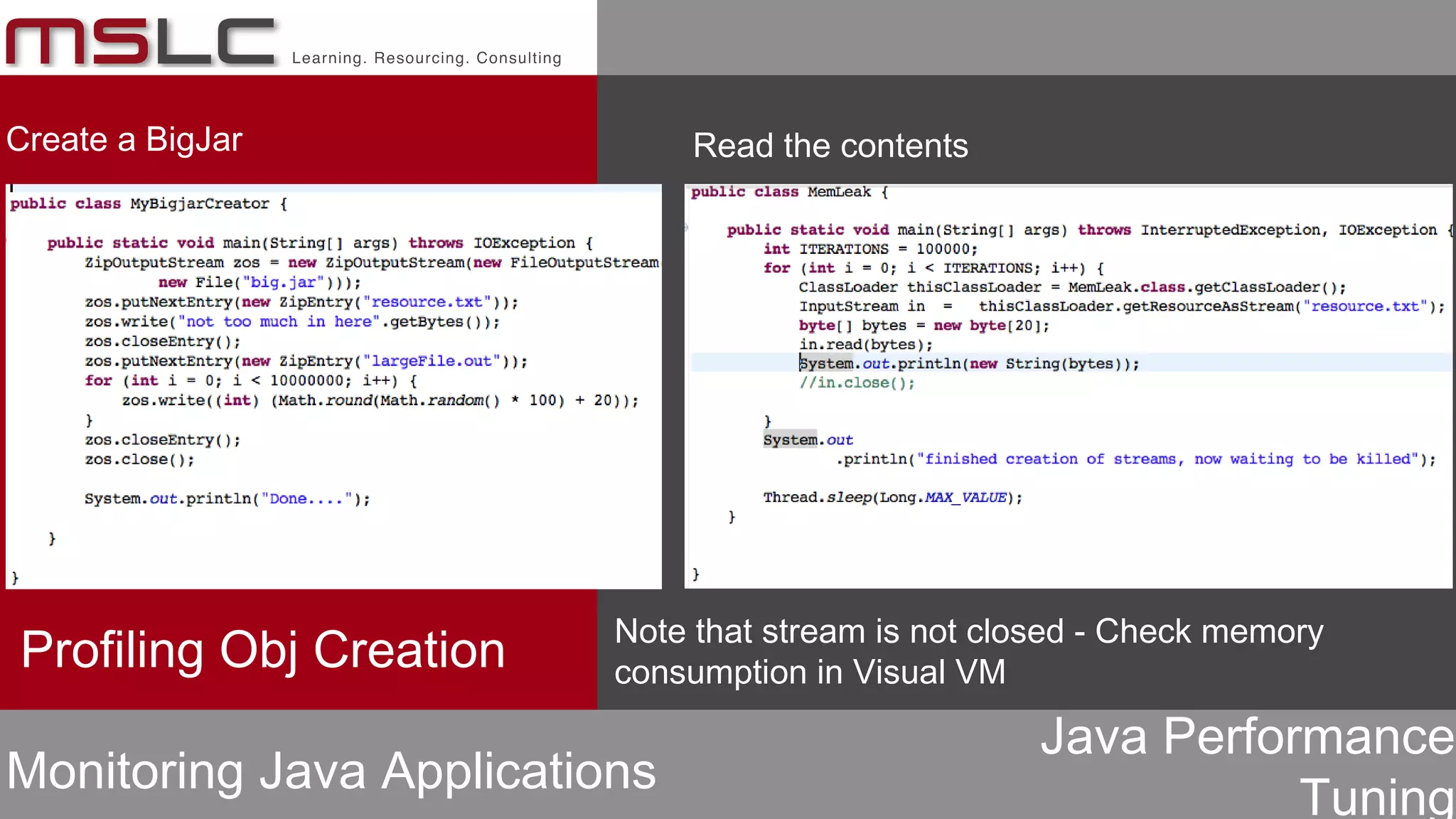
Task: Click the getResourceAsStream("resource.txt") line
Action: (x=1122, y=306)
